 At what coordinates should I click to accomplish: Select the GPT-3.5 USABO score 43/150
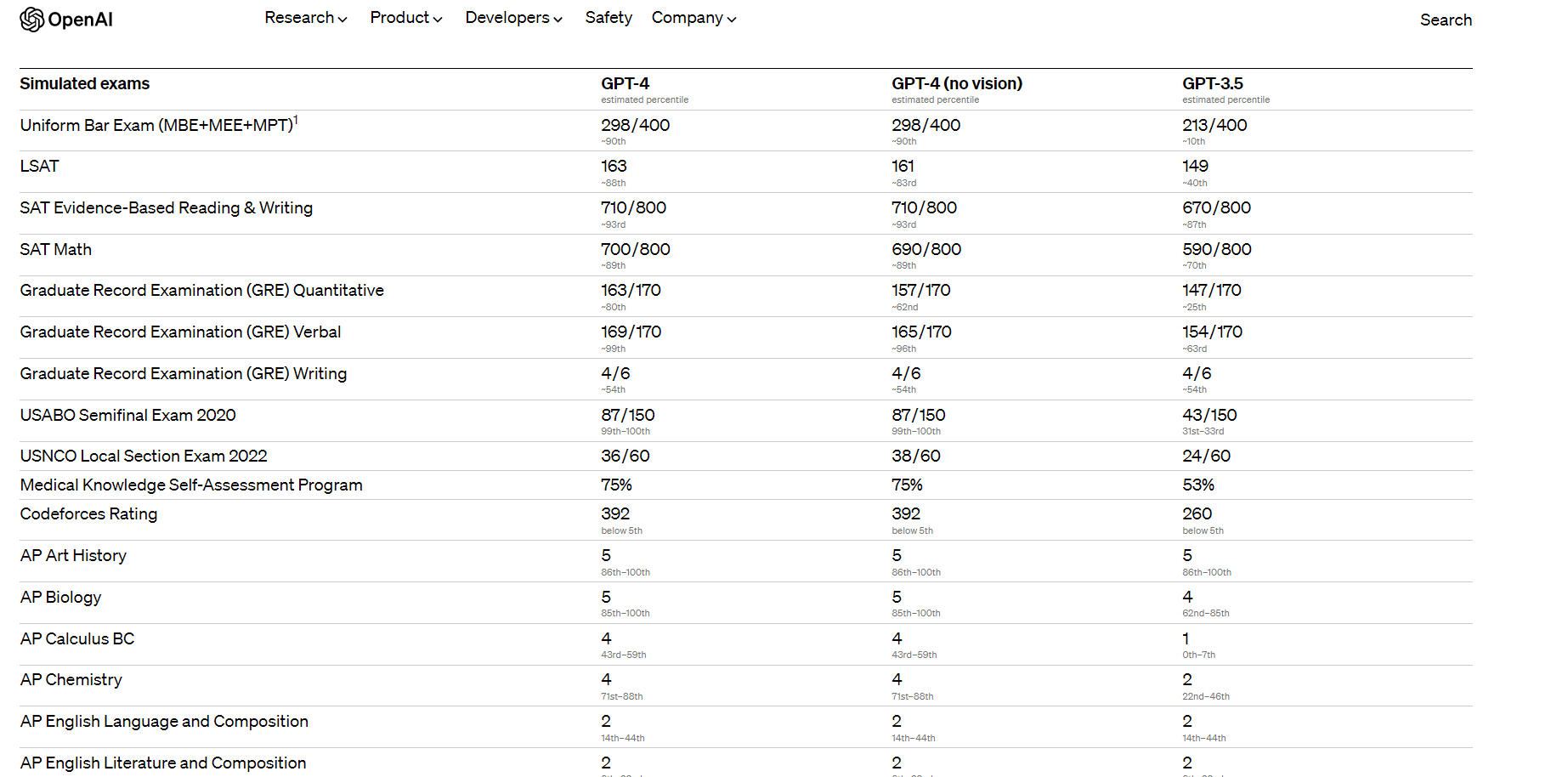pyautogui.click(x=1209, y=415)
